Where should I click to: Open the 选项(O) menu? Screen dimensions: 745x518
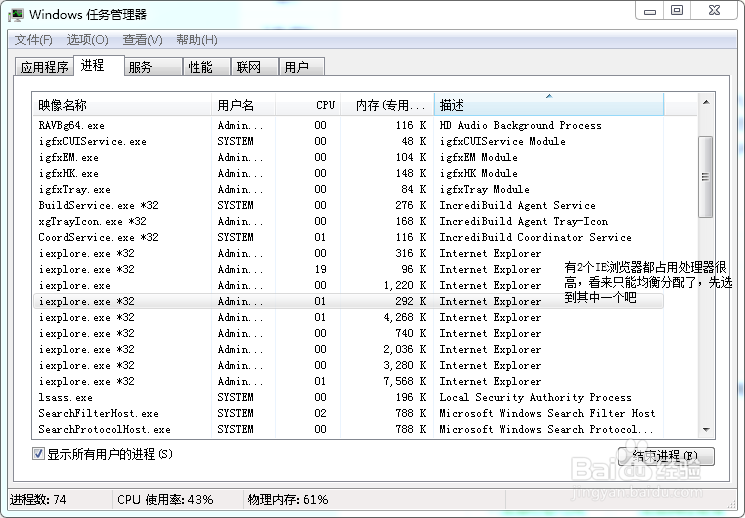[x=87, y=40]
